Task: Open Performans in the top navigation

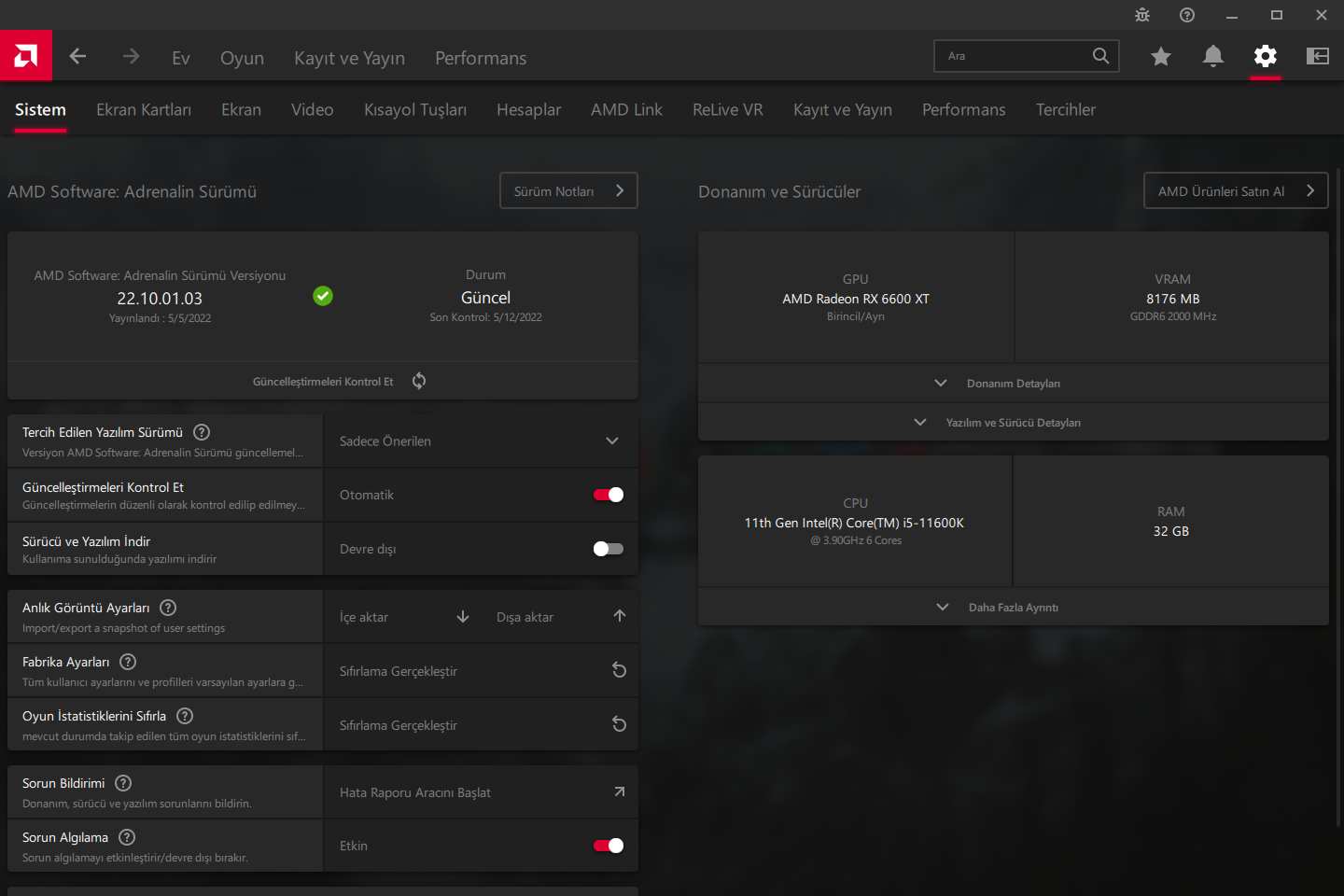Action: pyautogui.click(x=481, y=58)
